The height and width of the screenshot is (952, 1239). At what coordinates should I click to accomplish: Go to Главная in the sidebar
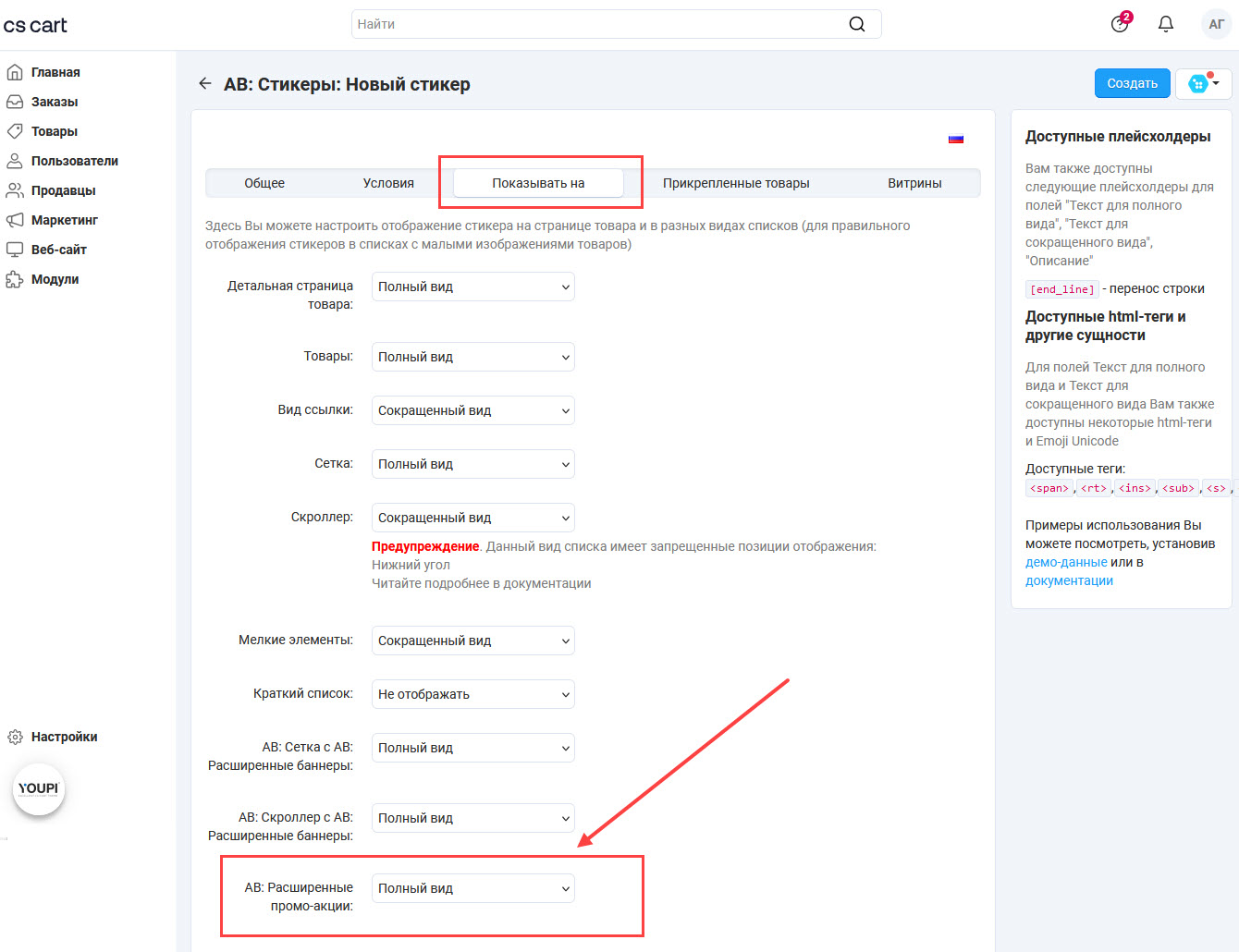(55, 72)
